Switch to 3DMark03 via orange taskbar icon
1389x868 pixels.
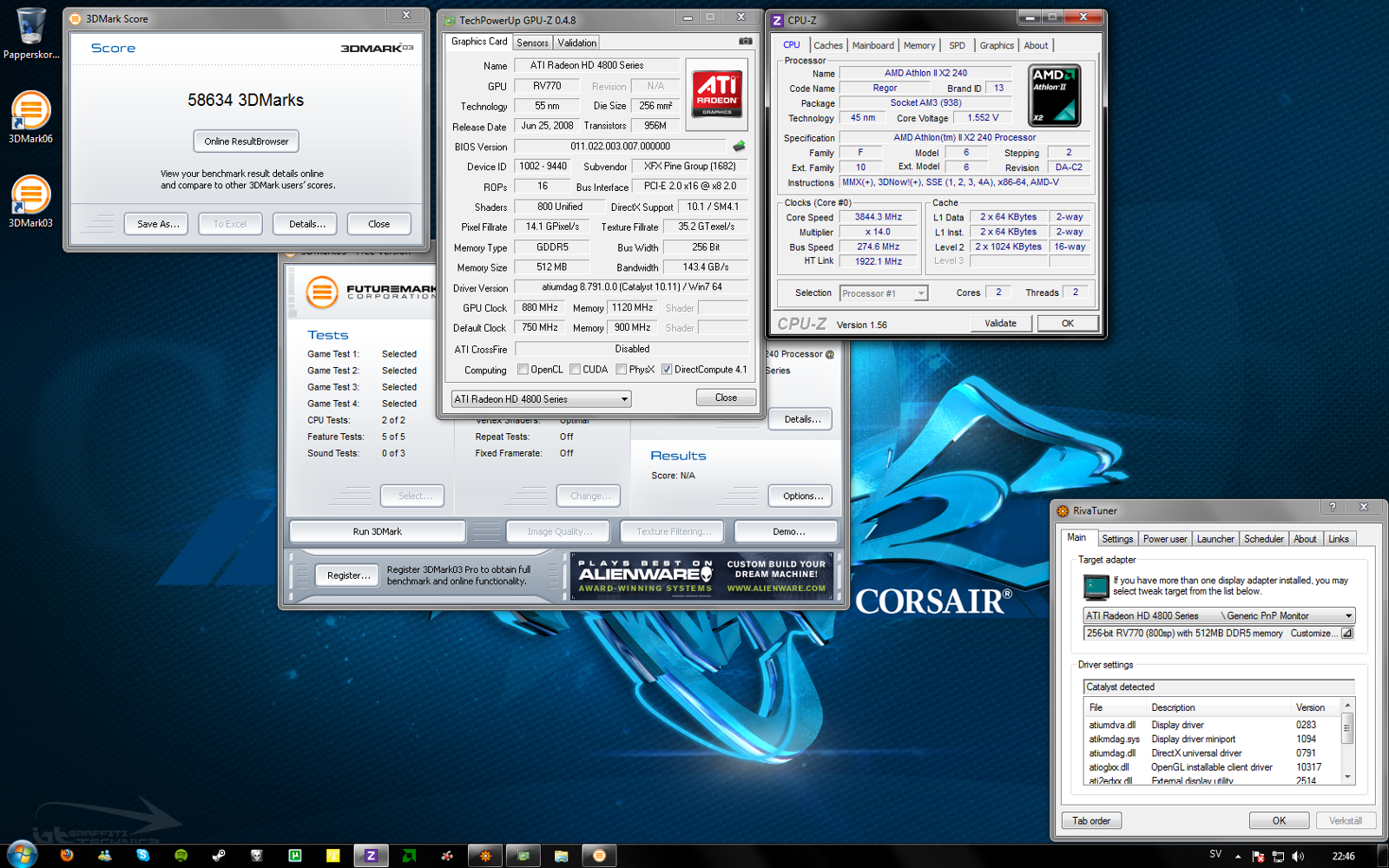[599, 855]
